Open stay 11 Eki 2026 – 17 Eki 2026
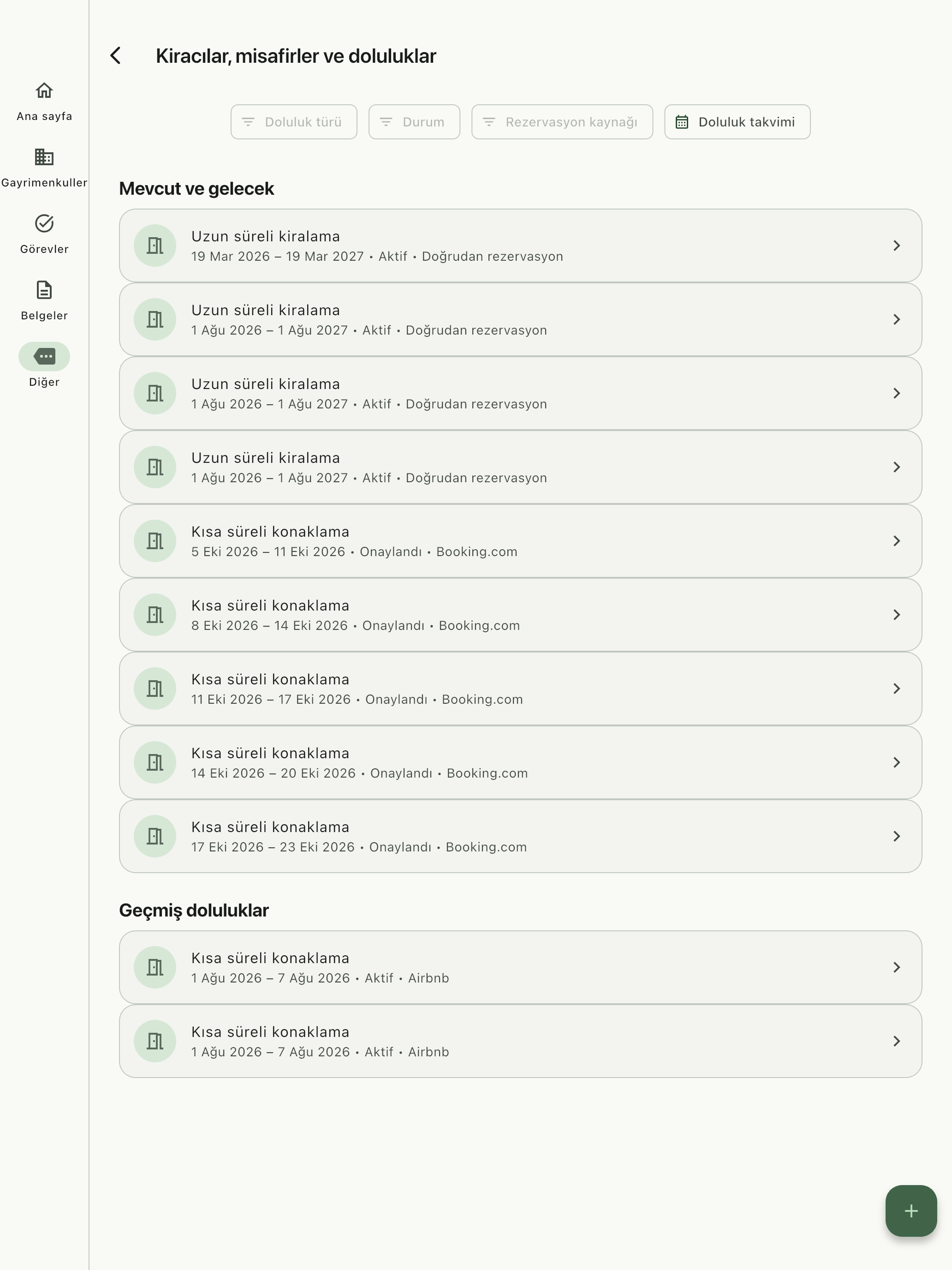This screenshot has width=952, height=1270. [520, 689]
